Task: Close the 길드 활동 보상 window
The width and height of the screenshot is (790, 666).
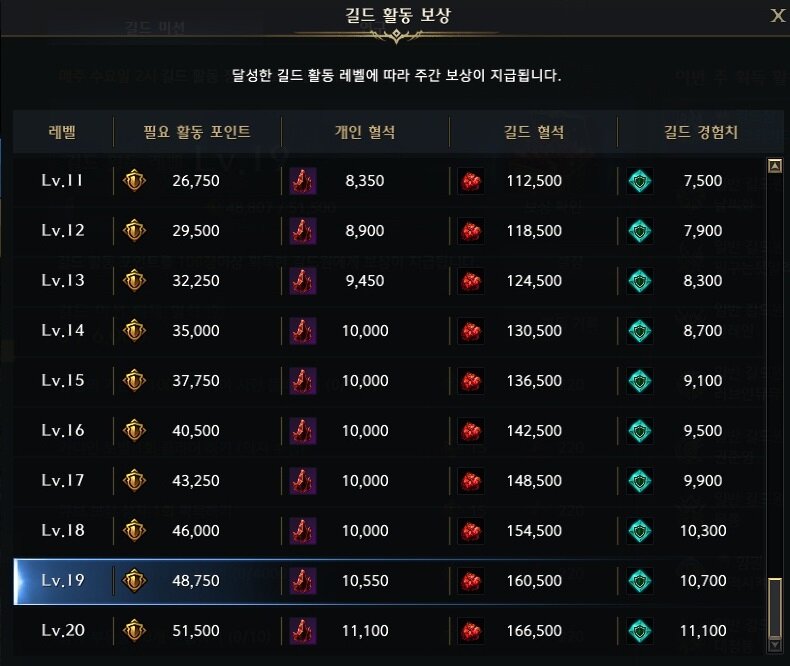Action: (777, 16)
